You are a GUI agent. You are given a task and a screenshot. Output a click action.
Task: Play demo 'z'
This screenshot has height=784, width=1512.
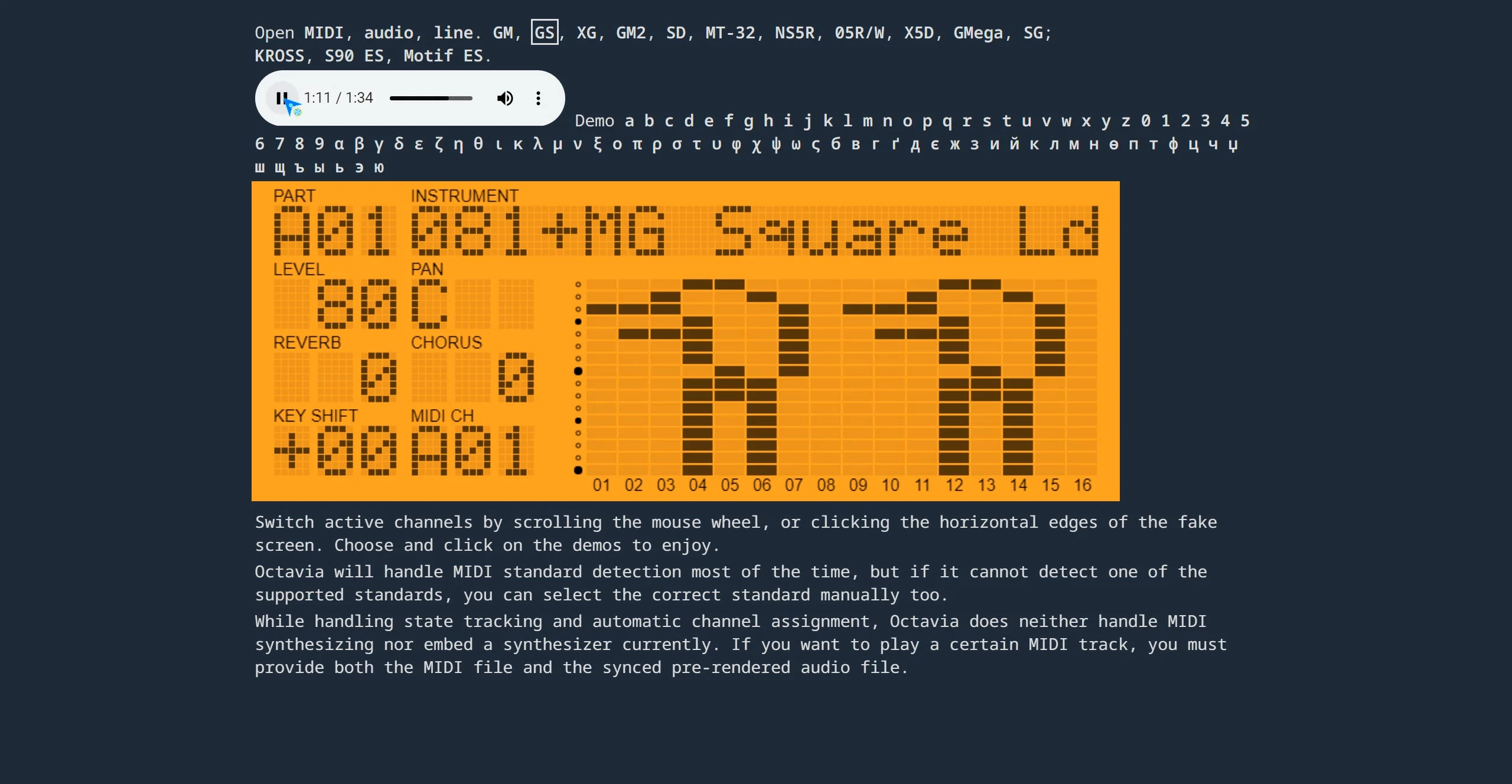click(x=1126, y=120)
